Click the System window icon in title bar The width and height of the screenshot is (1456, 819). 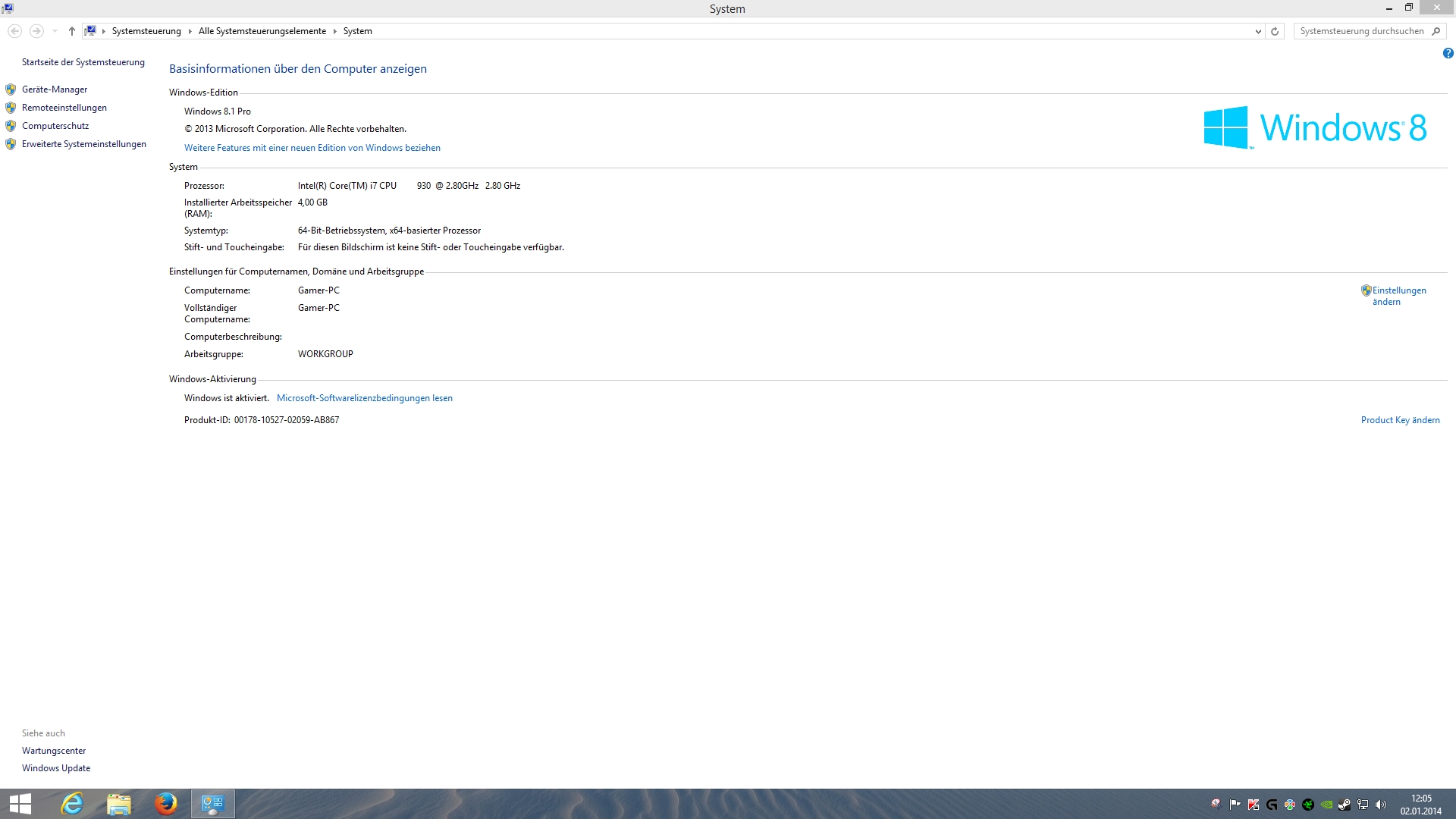pyautogui.click(x=8, y=8)
